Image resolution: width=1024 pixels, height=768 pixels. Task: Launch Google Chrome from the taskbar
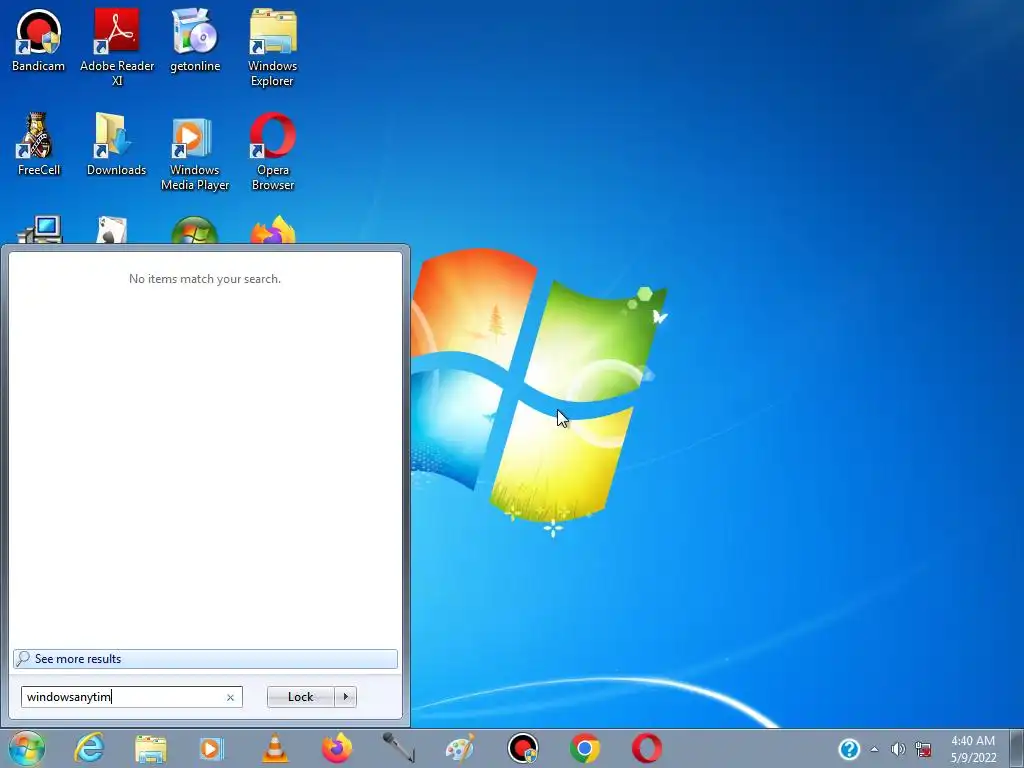(584, 748)
